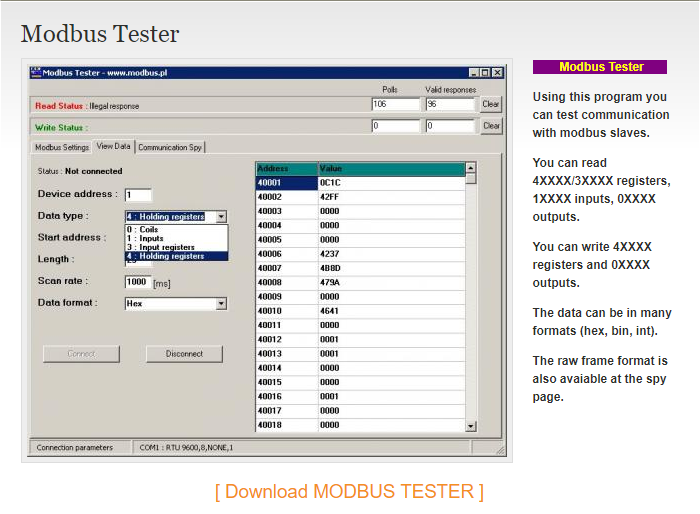
Task: Select the View Data tab
Action: (113, 147)
